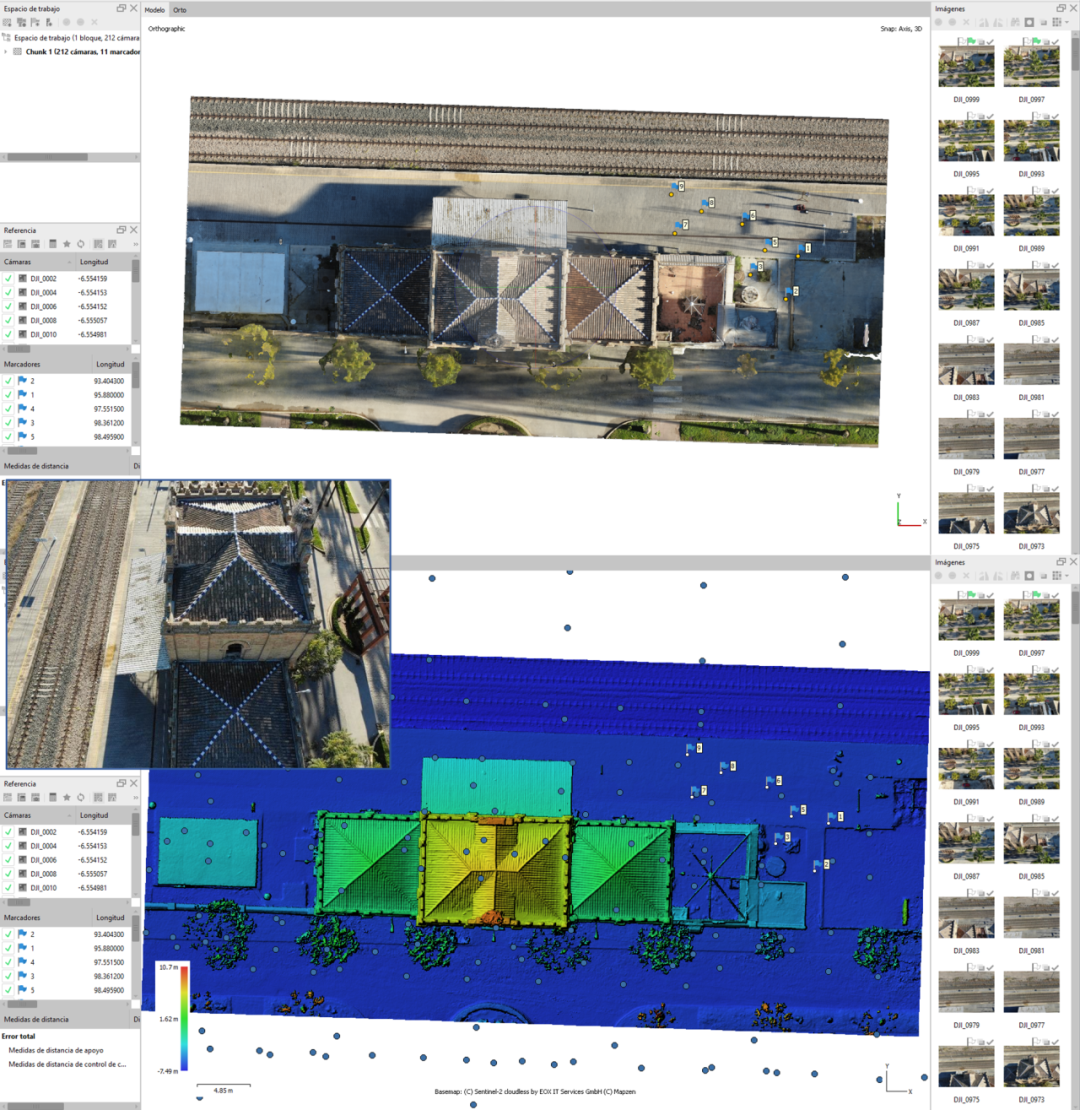Screen dimensions: 1080x1110
Task: Switch to the Orto tab
Action: [x=180, y=10]
